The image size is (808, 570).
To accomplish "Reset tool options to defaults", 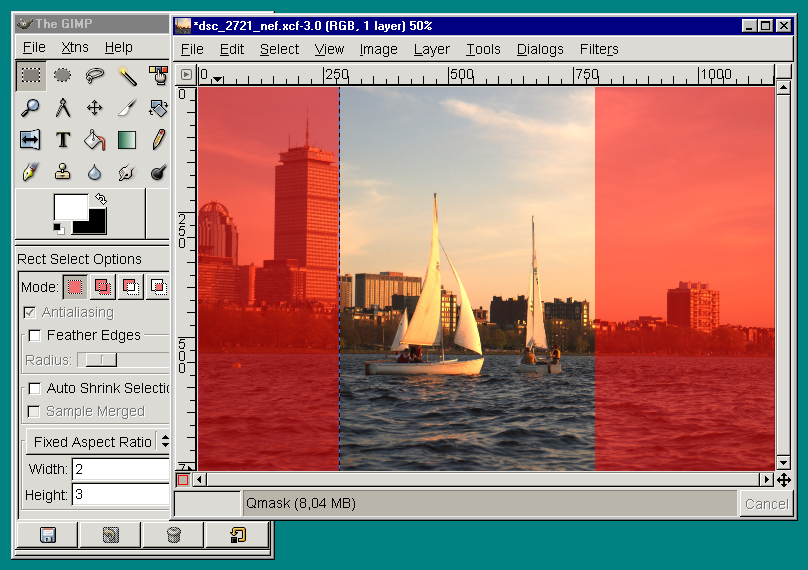I will pyautogui.click(x=238, y=535).
